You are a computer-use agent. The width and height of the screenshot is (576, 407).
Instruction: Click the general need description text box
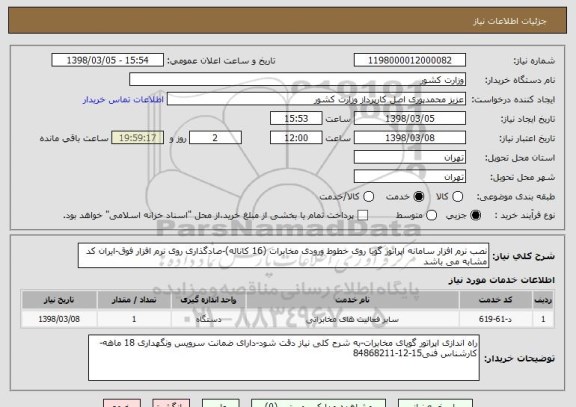point(283,256)
